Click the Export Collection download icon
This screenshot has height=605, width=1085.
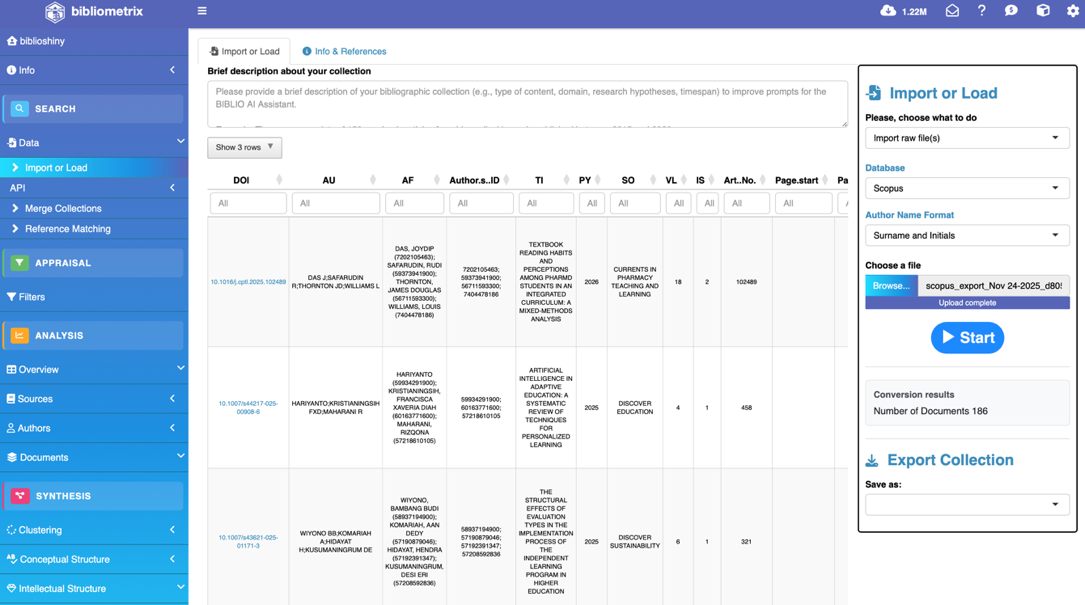pyautogui.click(x=872, y=460)
